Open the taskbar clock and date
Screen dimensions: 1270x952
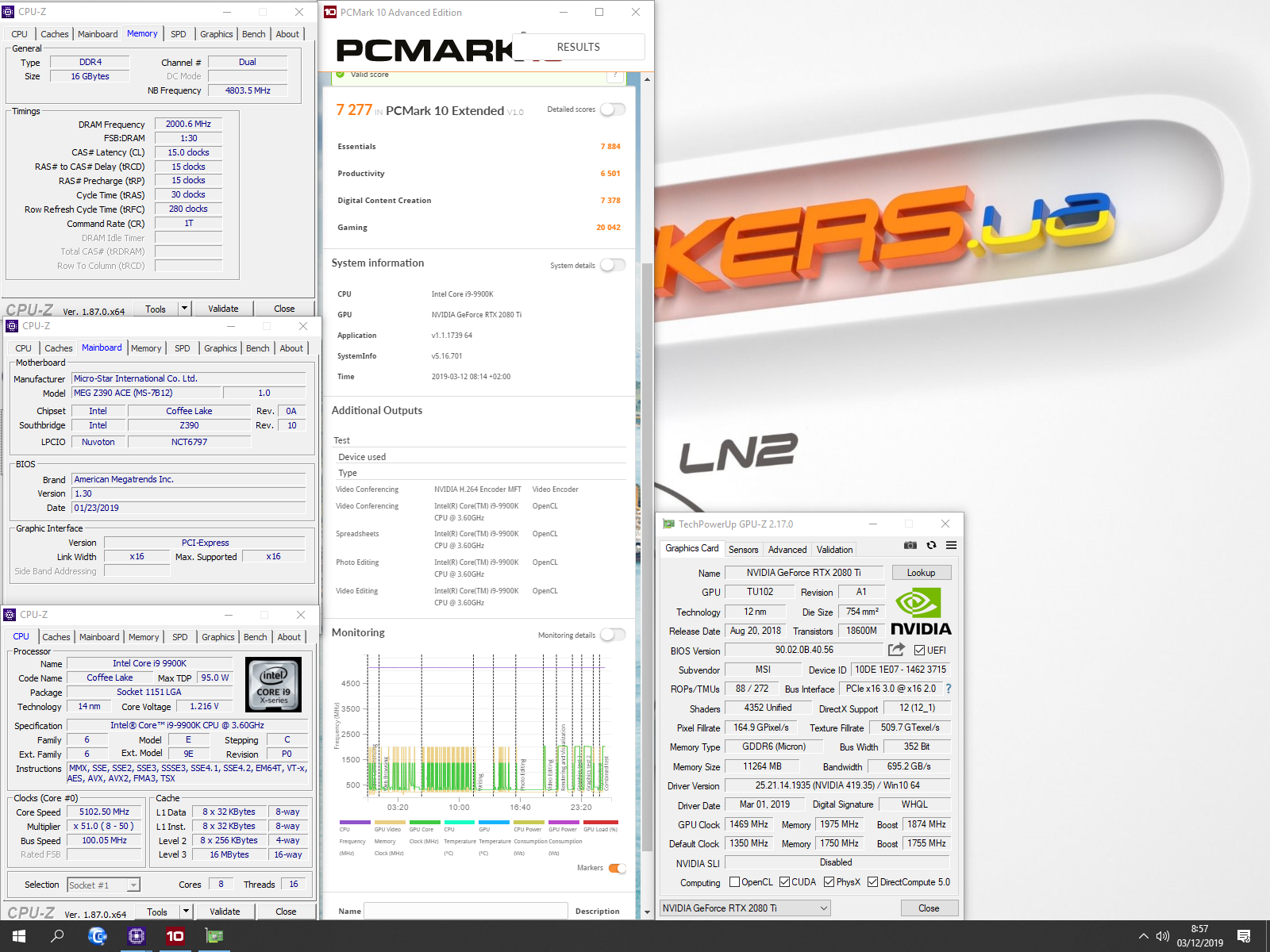tap(1199, 936)
